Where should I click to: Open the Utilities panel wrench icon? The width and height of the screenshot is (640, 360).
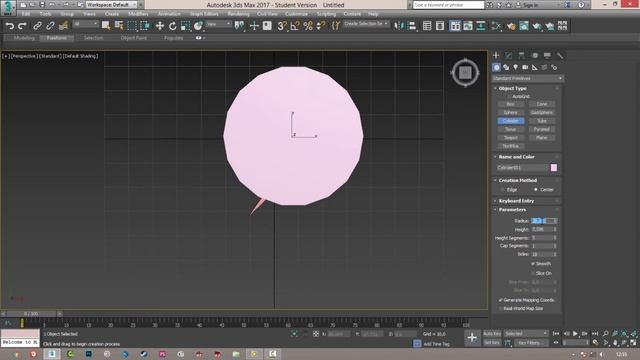560,55
